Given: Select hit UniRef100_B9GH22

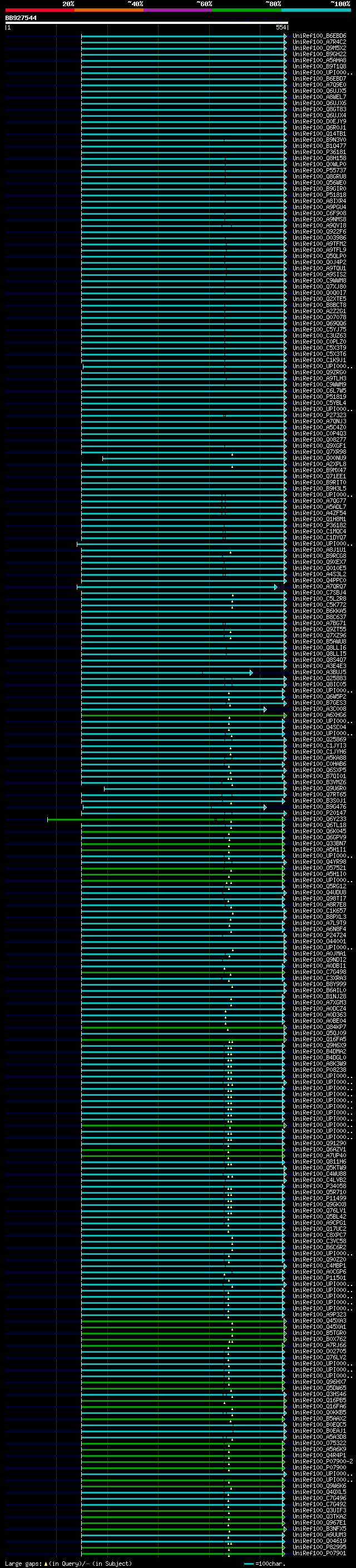Looking at the screenshot, I should [319, 54].
